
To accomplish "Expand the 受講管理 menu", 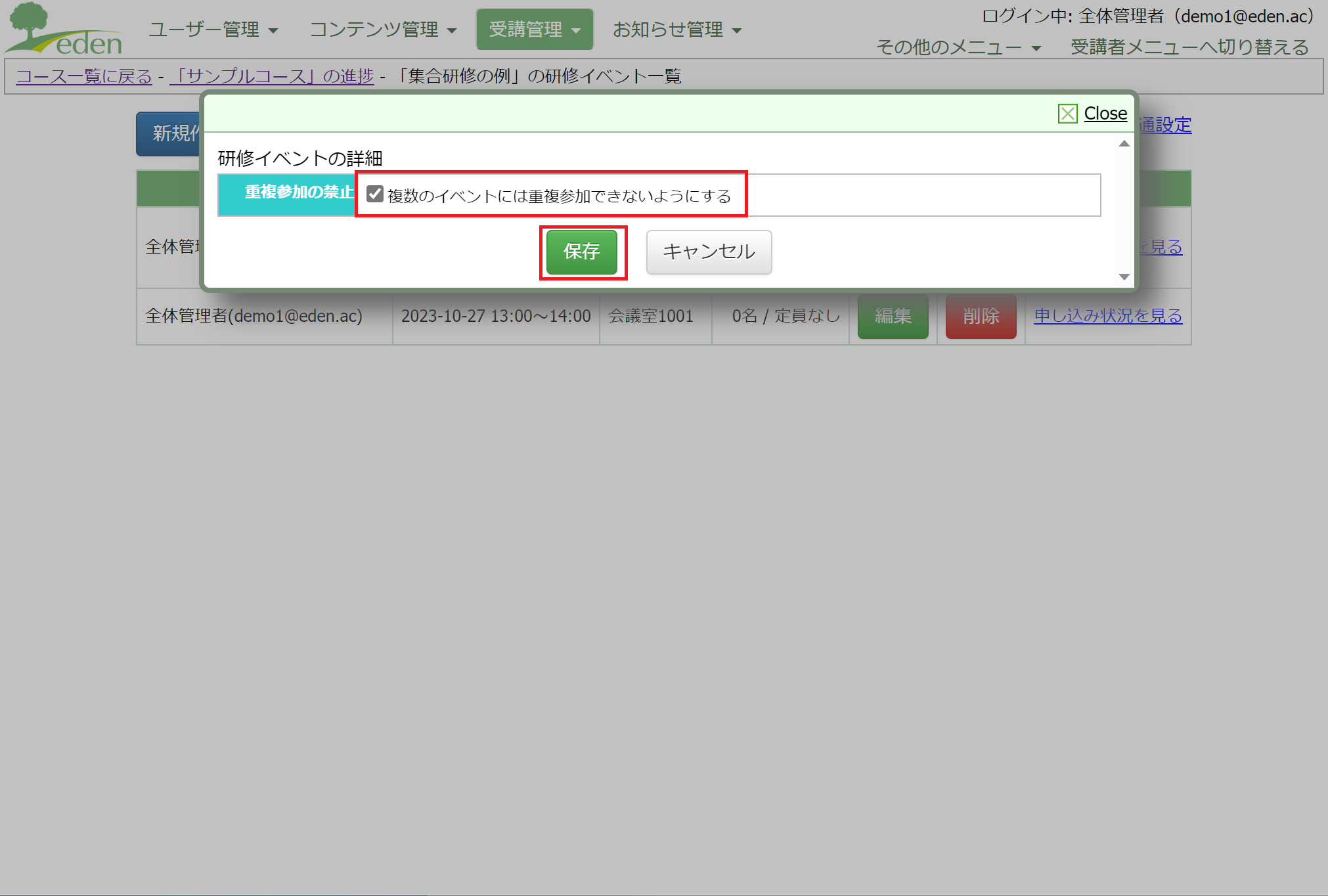I will (x=534, y=30).
